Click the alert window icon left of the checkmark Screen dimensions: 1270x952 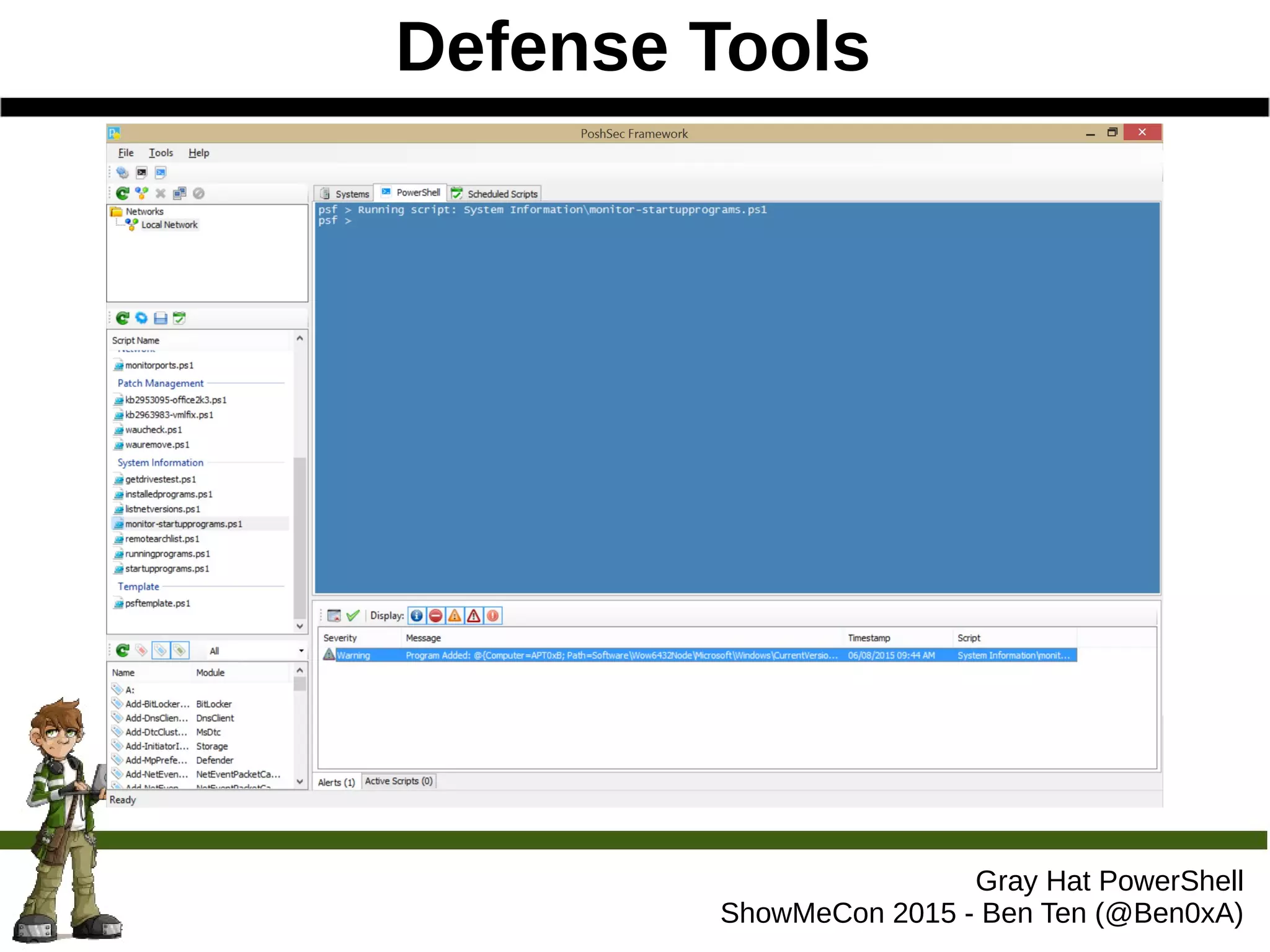coord(334,615)
